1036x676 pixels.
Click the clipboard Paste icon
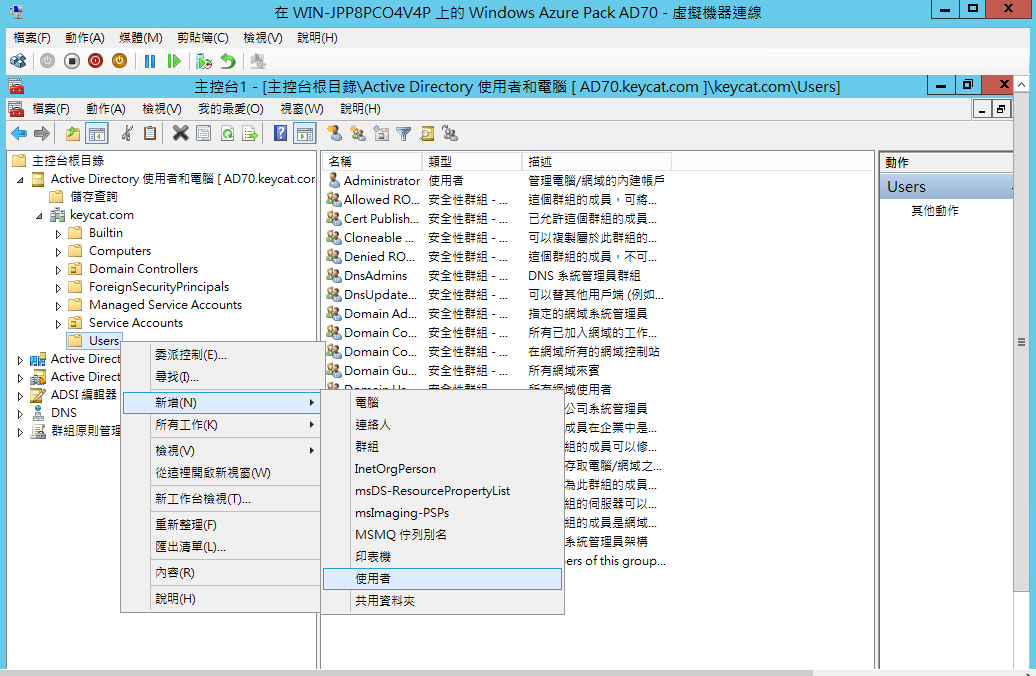coord(150,134)
